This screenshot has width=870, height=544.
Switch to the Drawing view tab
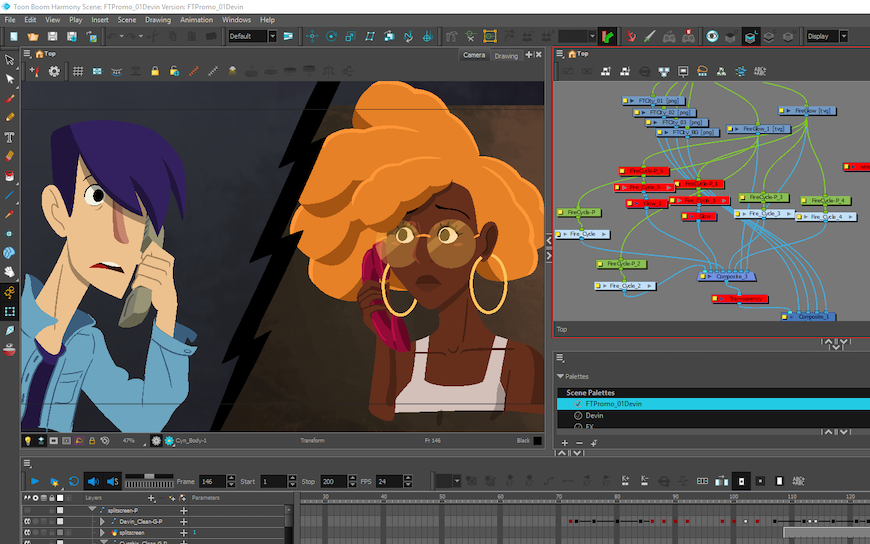coord(506,55)
